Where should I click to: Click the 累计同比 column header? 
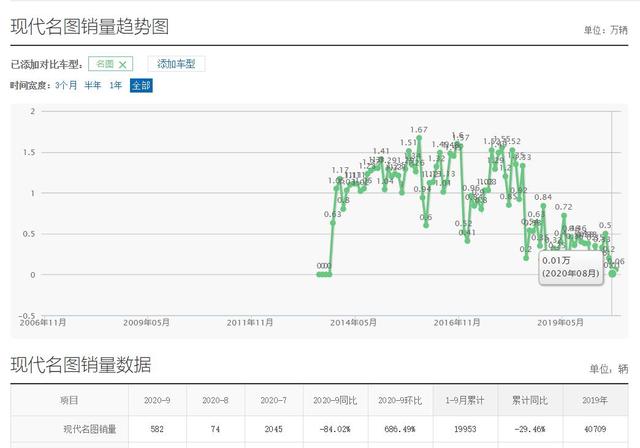[x=530, y=400]
